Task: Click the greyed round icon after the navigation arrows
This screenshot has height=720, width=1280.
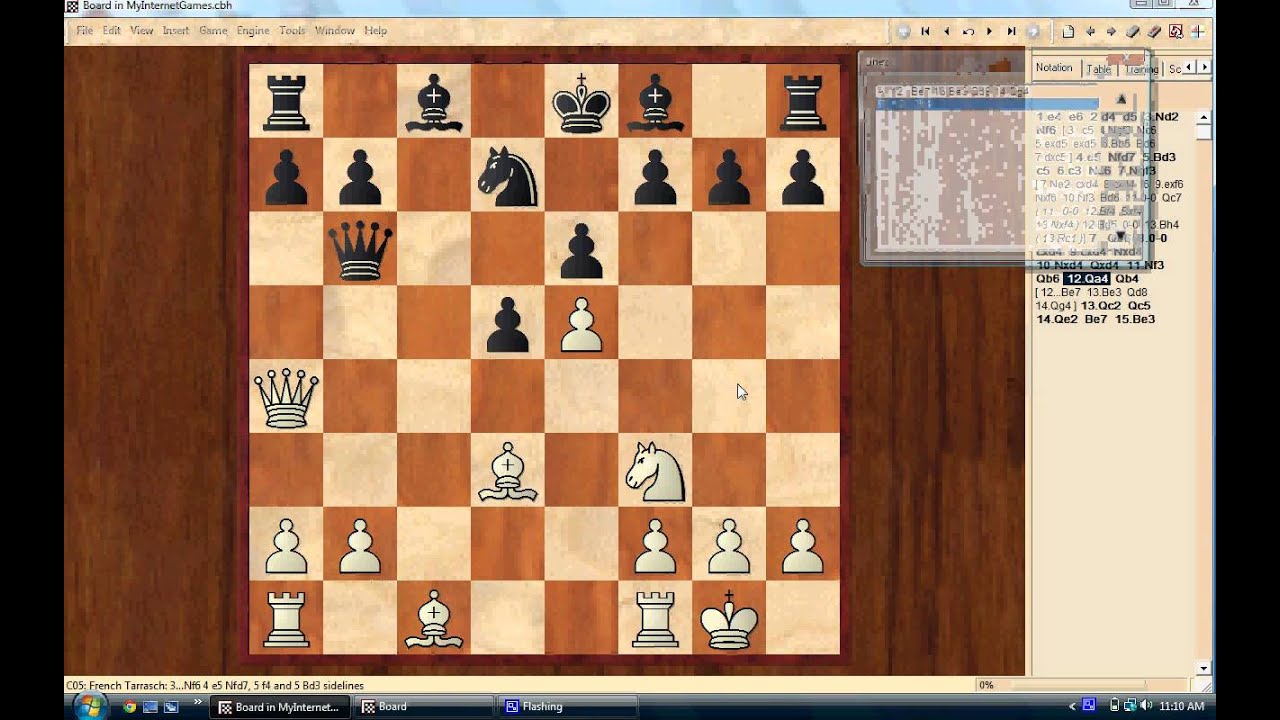Action: 1033,31
